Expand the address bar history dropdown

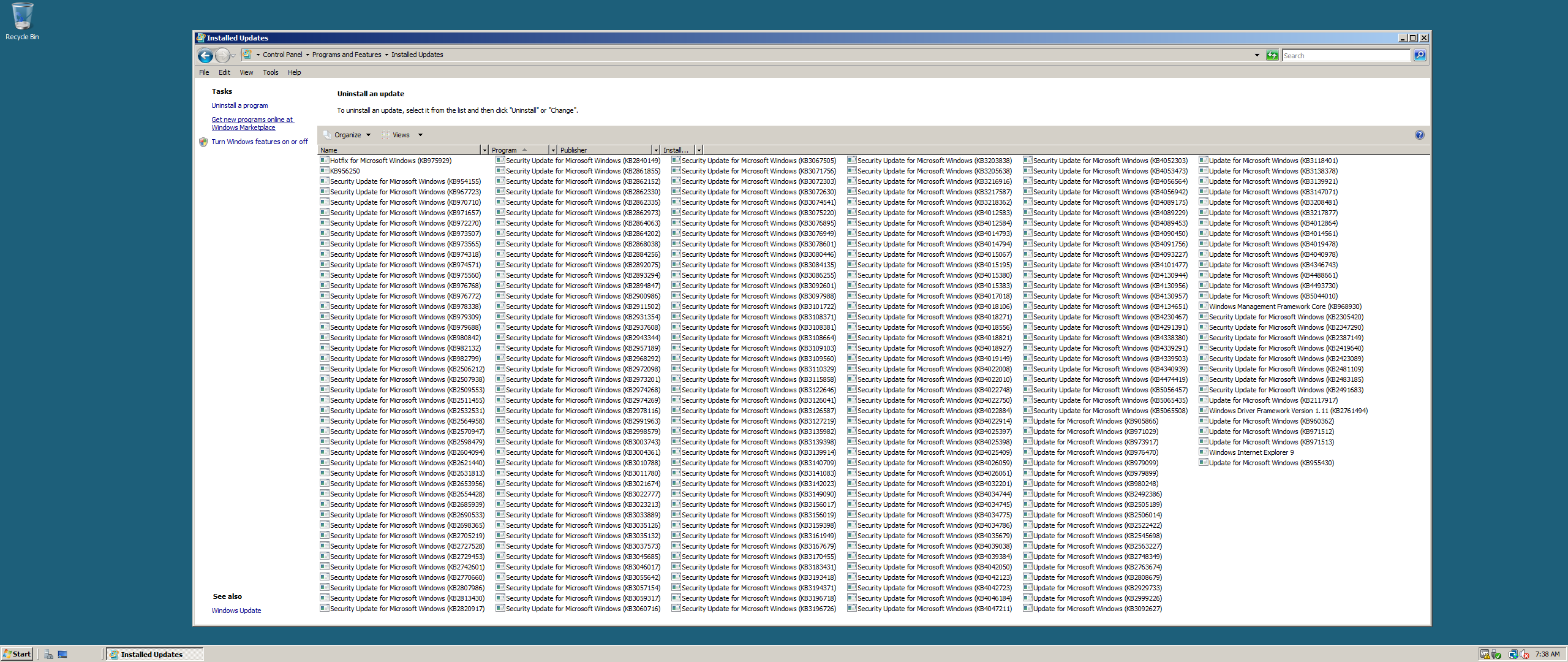1257,55
